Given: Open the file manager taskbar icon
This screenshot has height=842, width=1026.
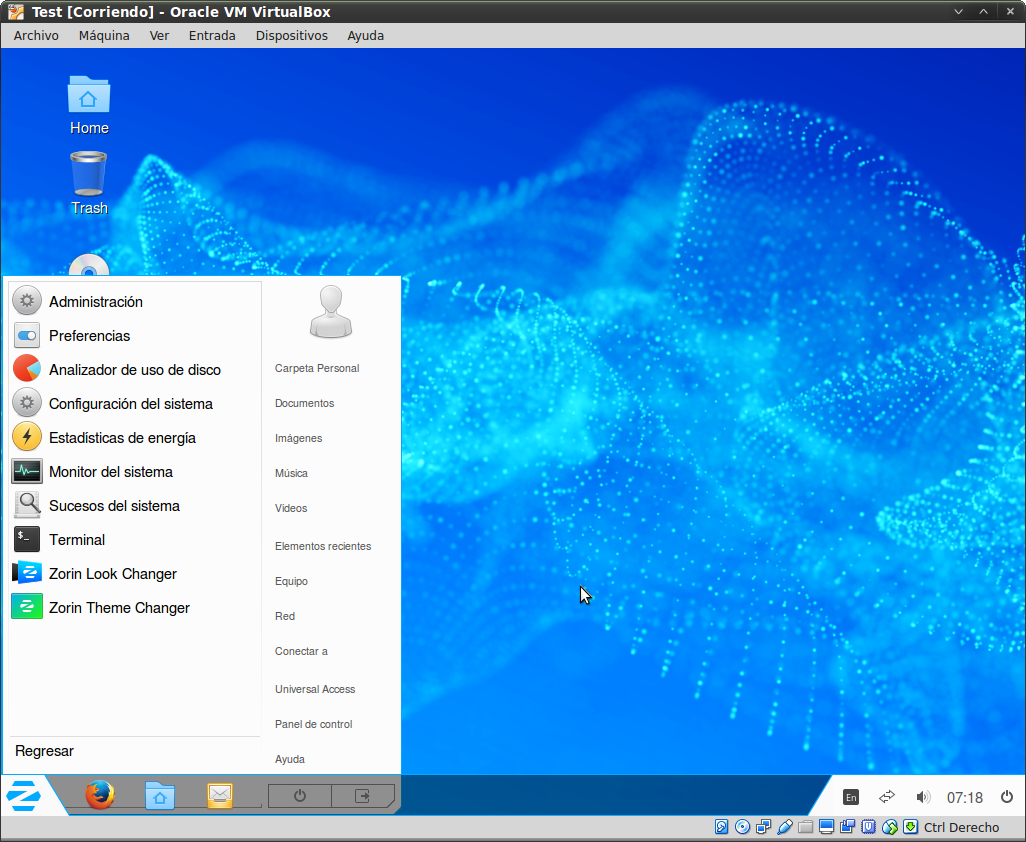Looking at the screenshot, I should pyautogui.click(x=160, y=796).
